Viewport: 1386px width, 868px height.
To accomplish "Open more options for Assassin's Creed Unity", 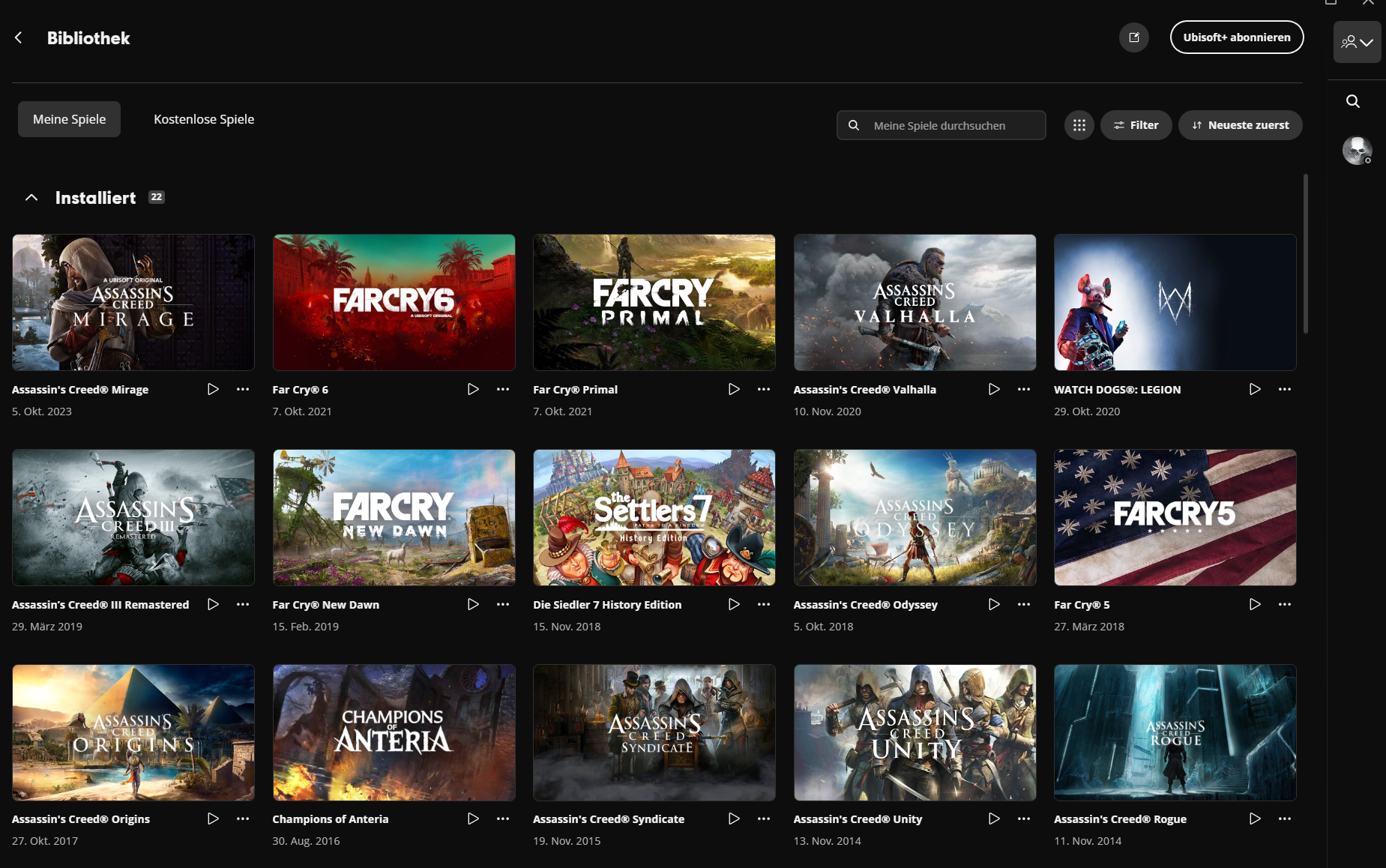I will point(1024,819).
